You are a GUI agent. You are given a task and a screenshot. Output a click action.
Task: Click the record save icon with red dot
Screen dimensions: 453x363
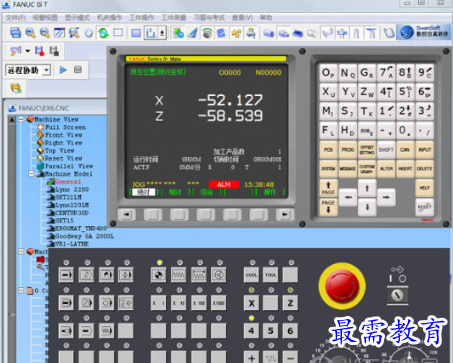[39, 51]
